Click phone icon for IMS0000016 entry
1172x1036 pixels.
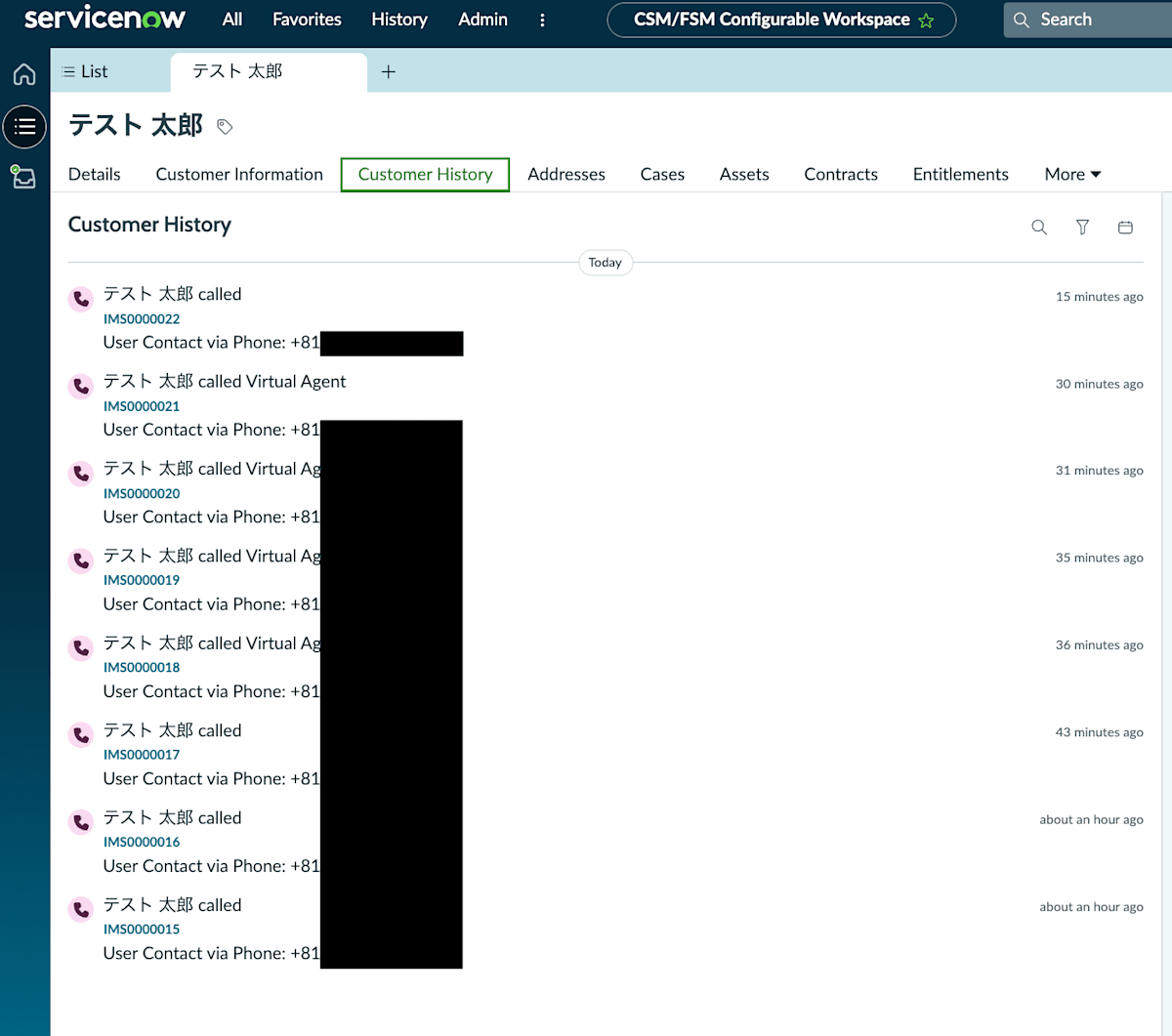click(x=81, y=822)
